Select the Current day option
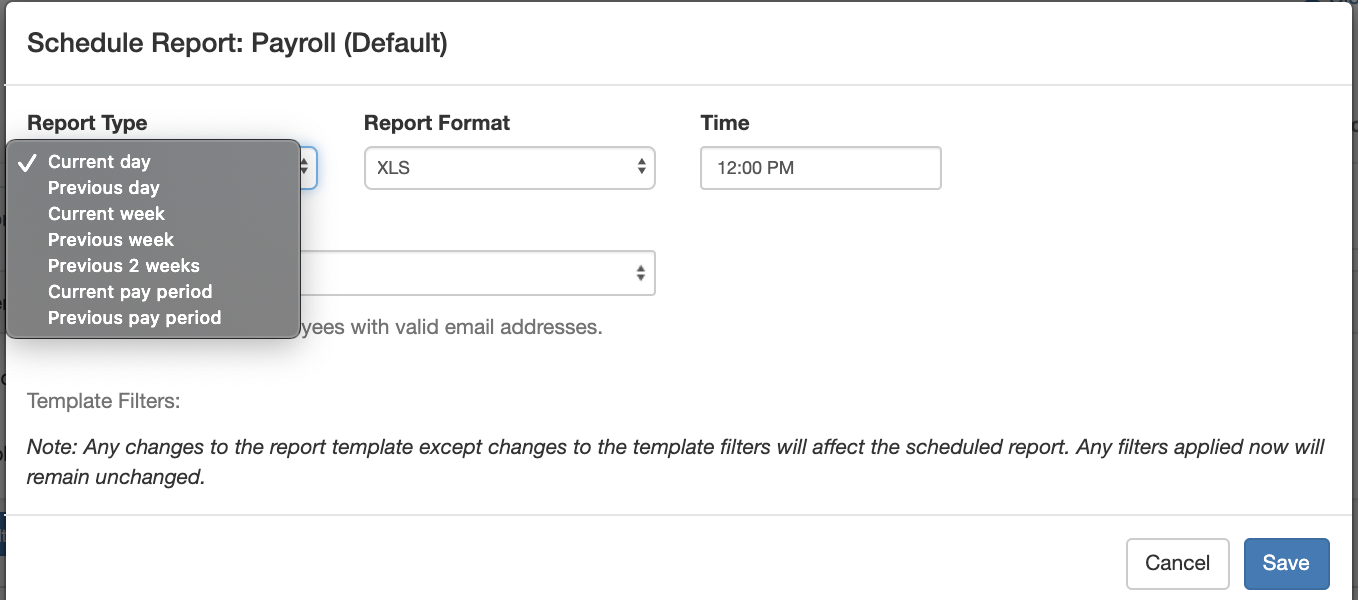 pos(99,162)
